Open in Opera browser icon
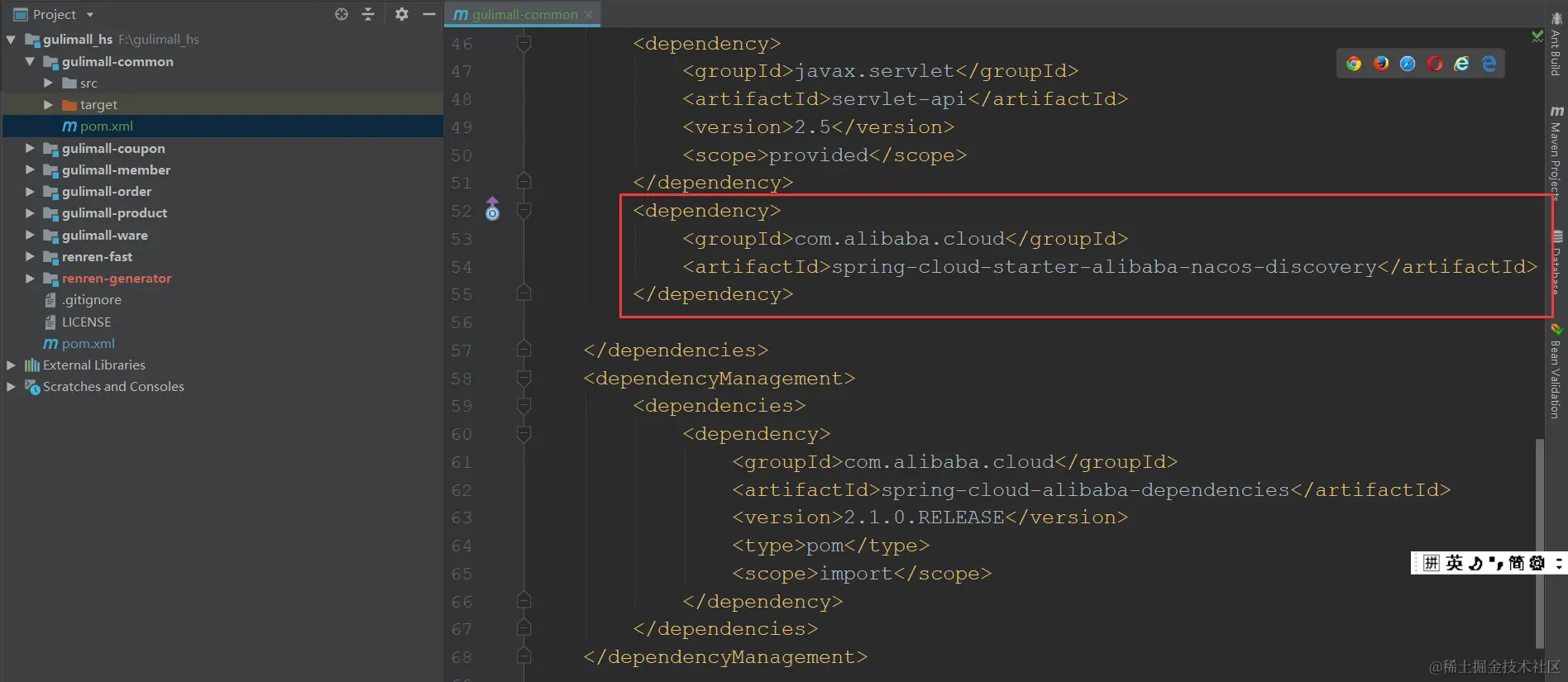 tap(1435, 64)
